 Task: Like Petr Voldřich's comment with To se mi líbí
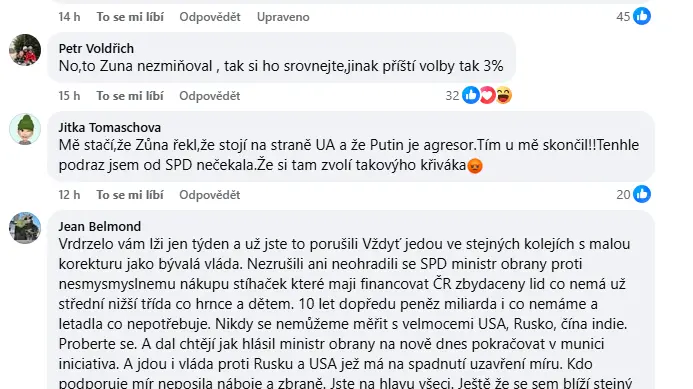click(130, 95)
